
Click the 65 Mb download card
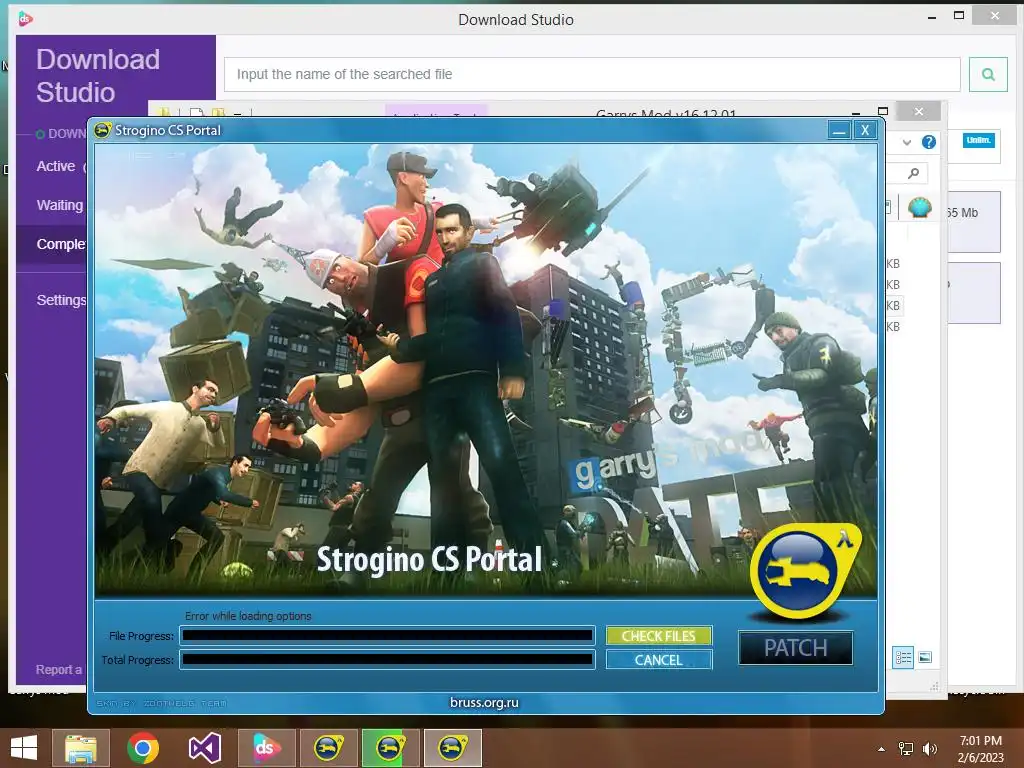click(x=972, y=221)
